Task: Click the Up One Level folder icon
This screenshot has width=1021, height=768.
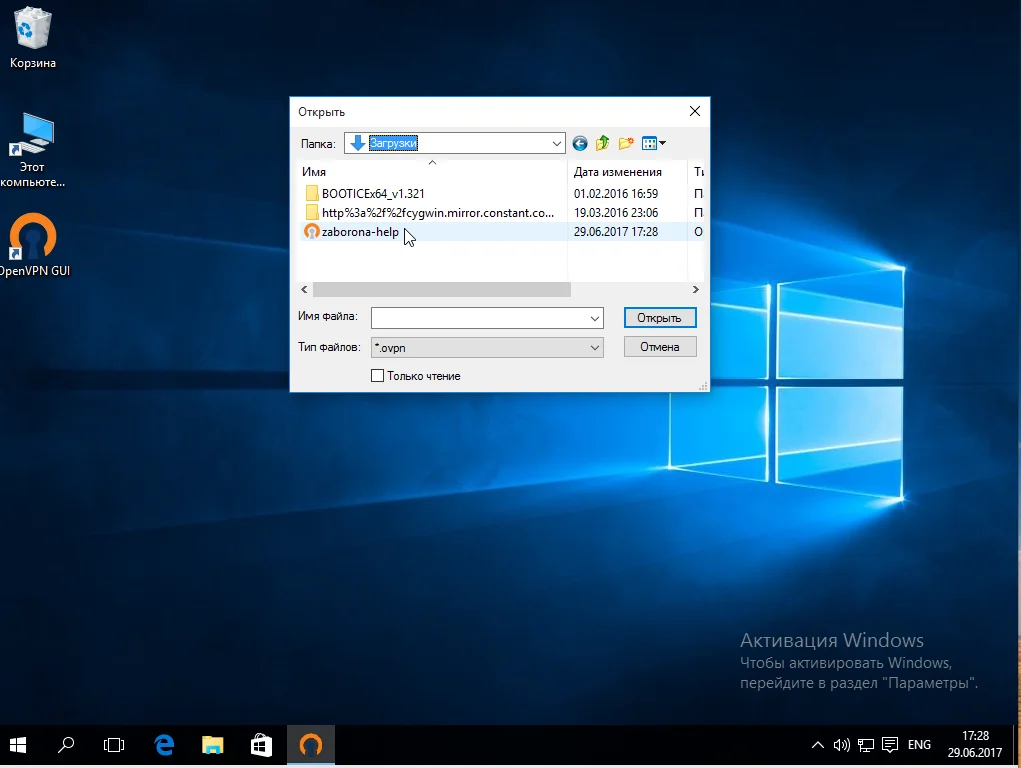Action: click(603, 143)
